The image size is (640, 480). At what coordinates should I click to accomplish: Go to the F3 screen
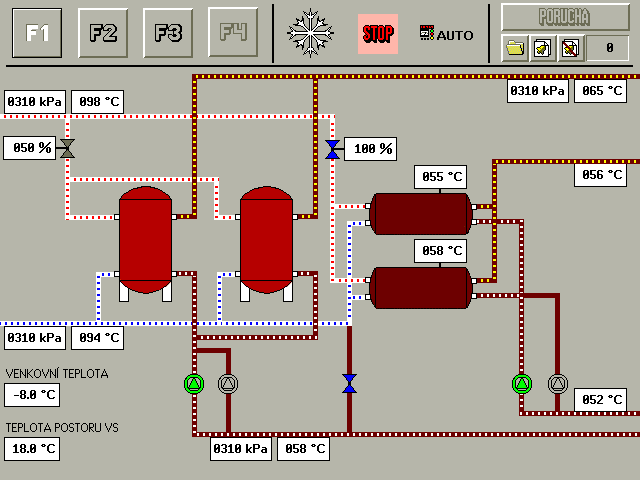(x=168, y=33)
